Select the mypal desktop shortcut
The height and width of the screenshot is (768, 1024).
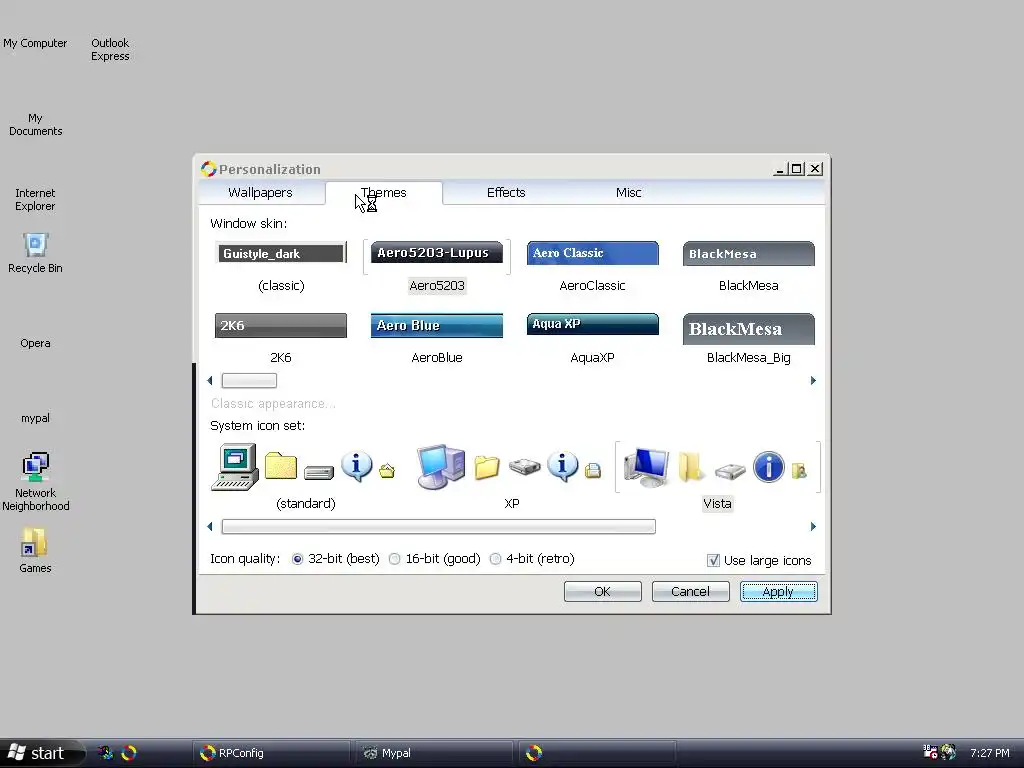(35, 419)
